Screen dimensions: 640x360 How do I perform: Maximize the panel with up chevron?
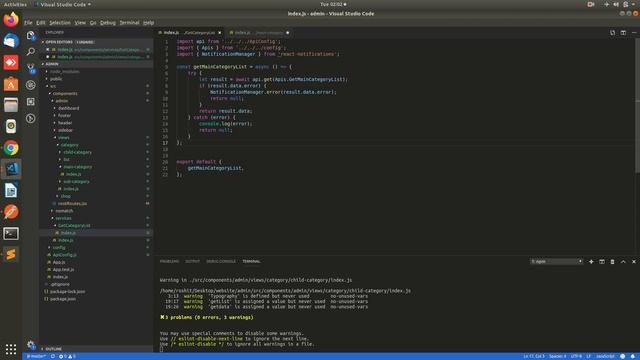(x=623, y=262)
